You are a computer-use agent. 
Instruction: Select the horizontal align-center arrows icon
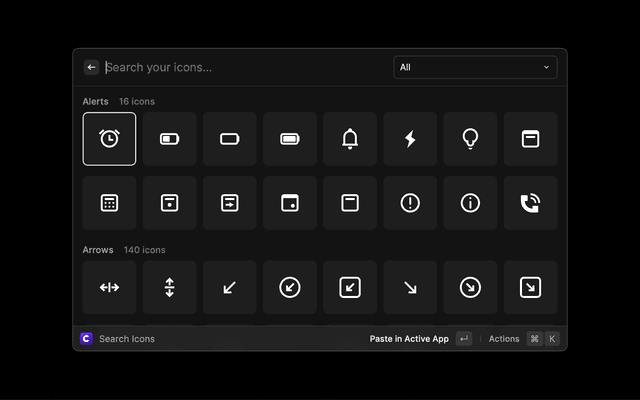pos(109,288)
